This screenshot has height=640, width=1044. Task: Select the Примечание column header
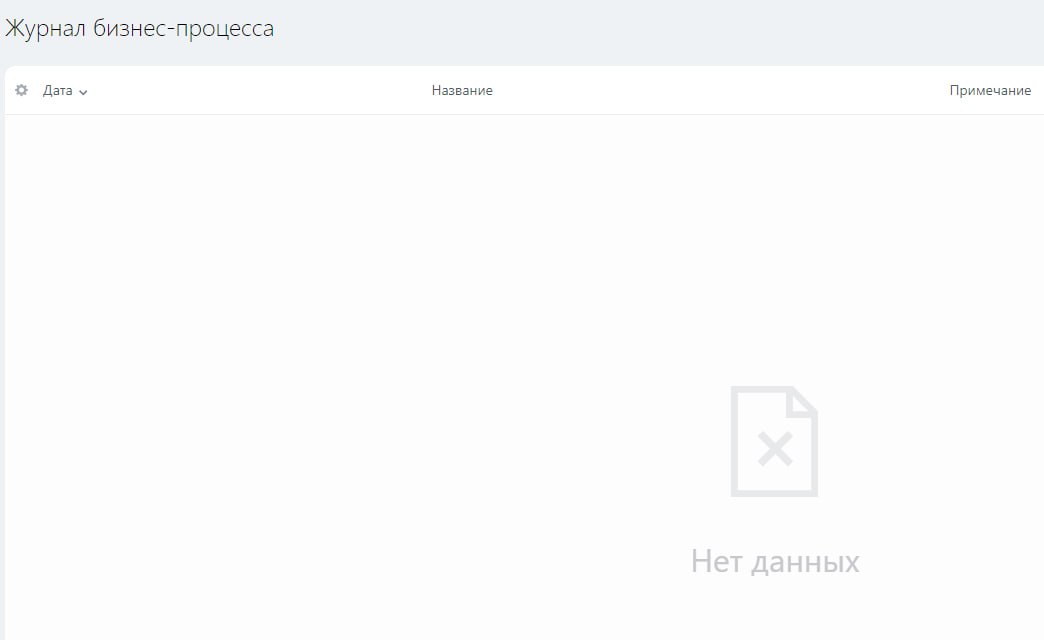point(990,91)
